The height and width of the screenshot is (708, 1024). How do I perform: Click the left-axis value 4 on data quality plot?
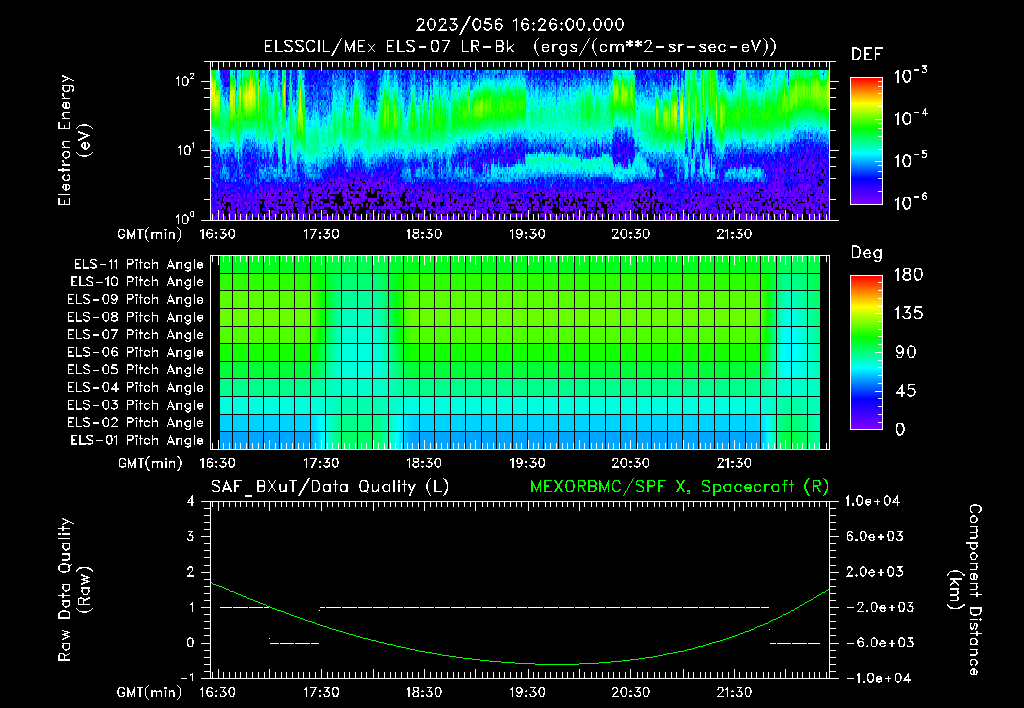pyautogui.click(x=191, y=502)
